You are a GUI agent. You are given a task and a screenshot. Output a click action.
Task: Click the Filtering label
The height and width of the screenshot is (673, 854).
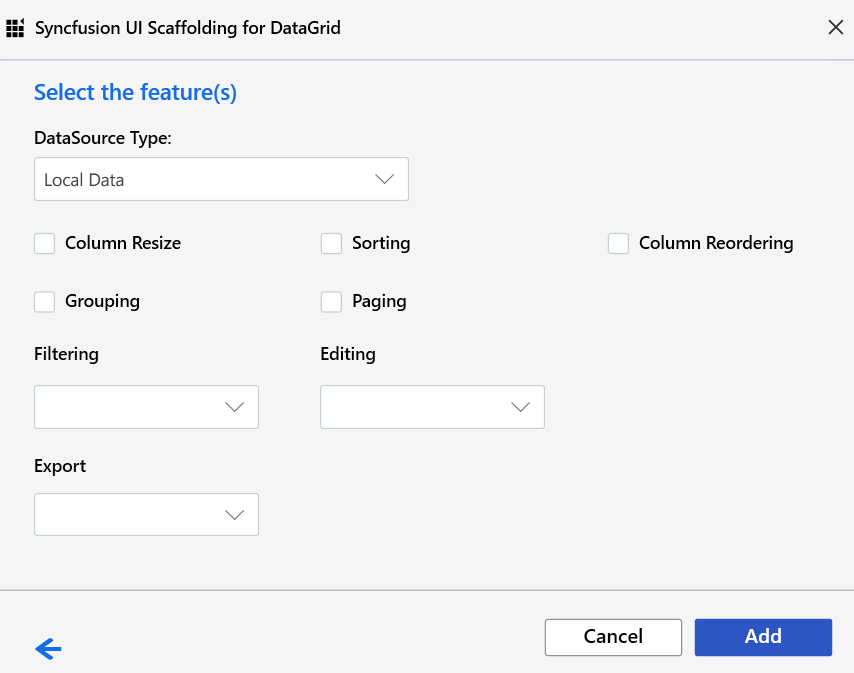66,354
